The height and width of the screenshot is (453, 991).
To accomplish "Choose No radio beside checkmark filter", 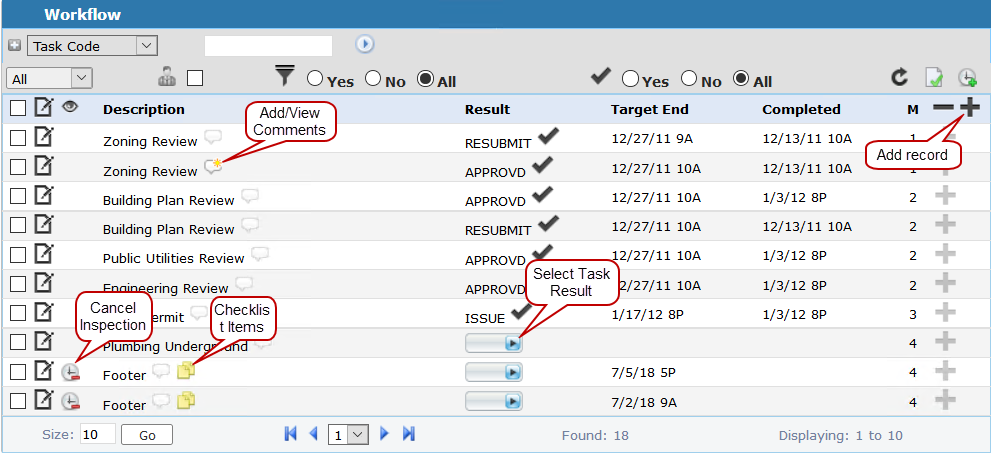I will (689, 78).
